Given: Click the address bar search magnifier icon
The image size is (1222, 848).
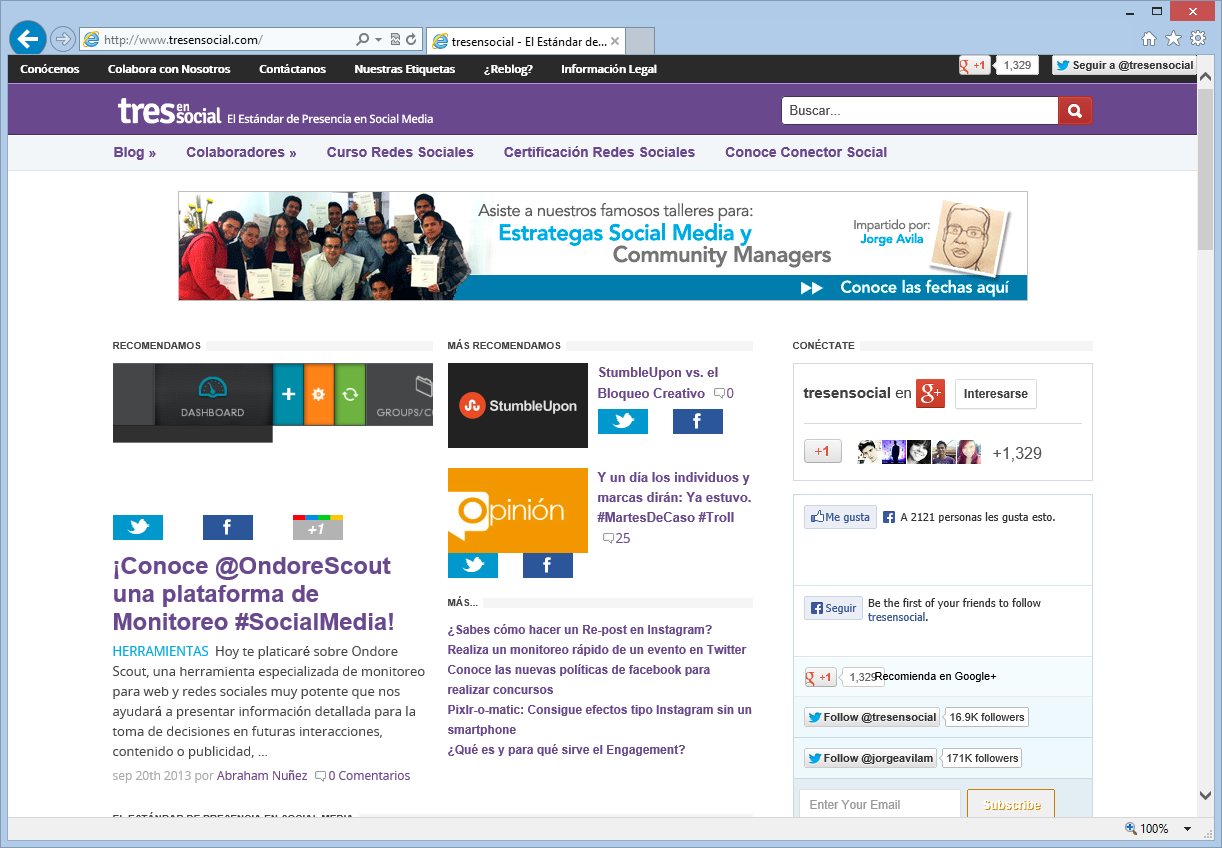Looking at the screenshot, I should 363,40.
